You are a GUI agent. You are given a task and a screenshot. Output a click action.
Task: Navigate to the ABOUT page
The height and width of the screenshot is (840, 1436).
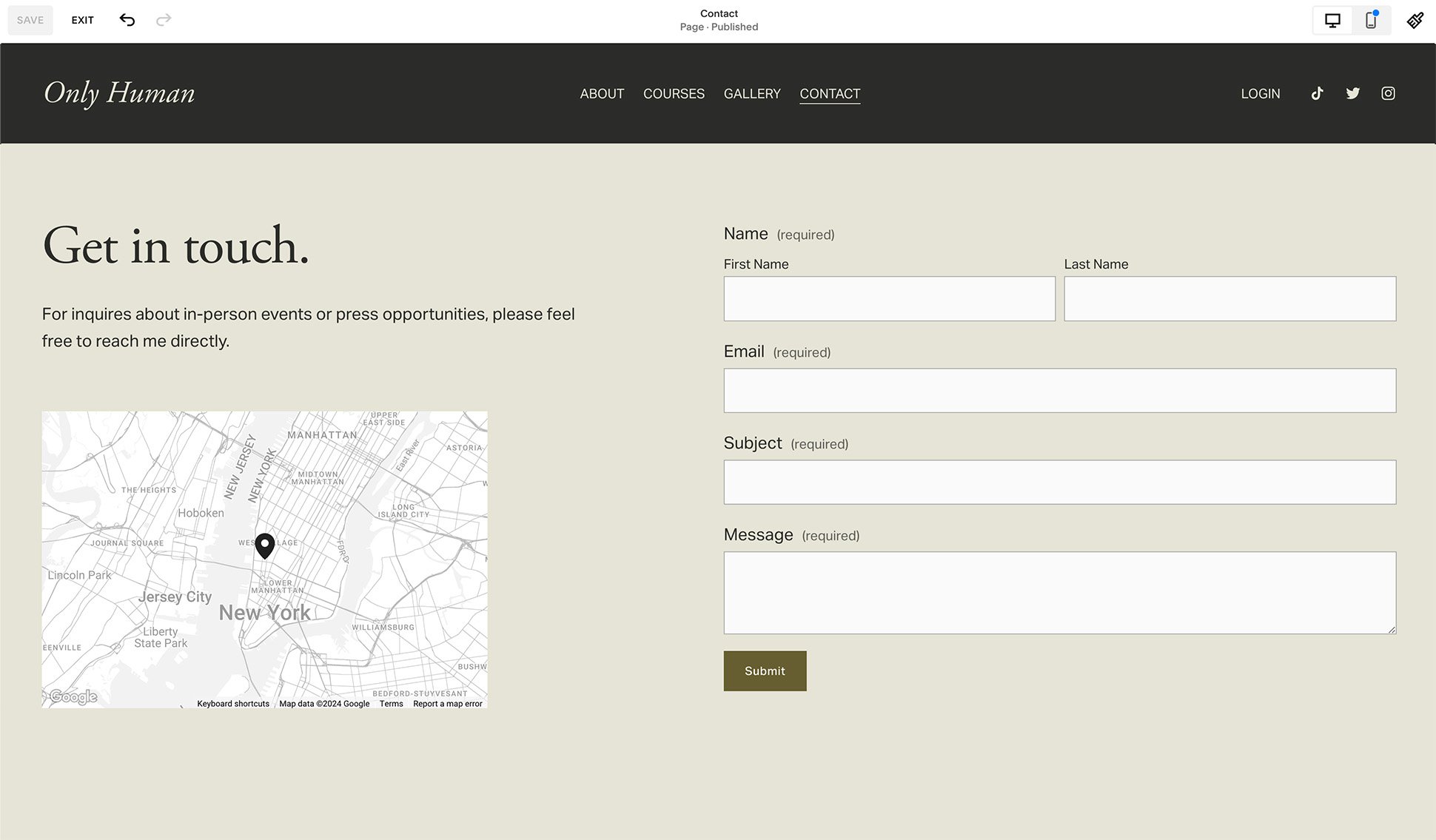click(602, 93)
